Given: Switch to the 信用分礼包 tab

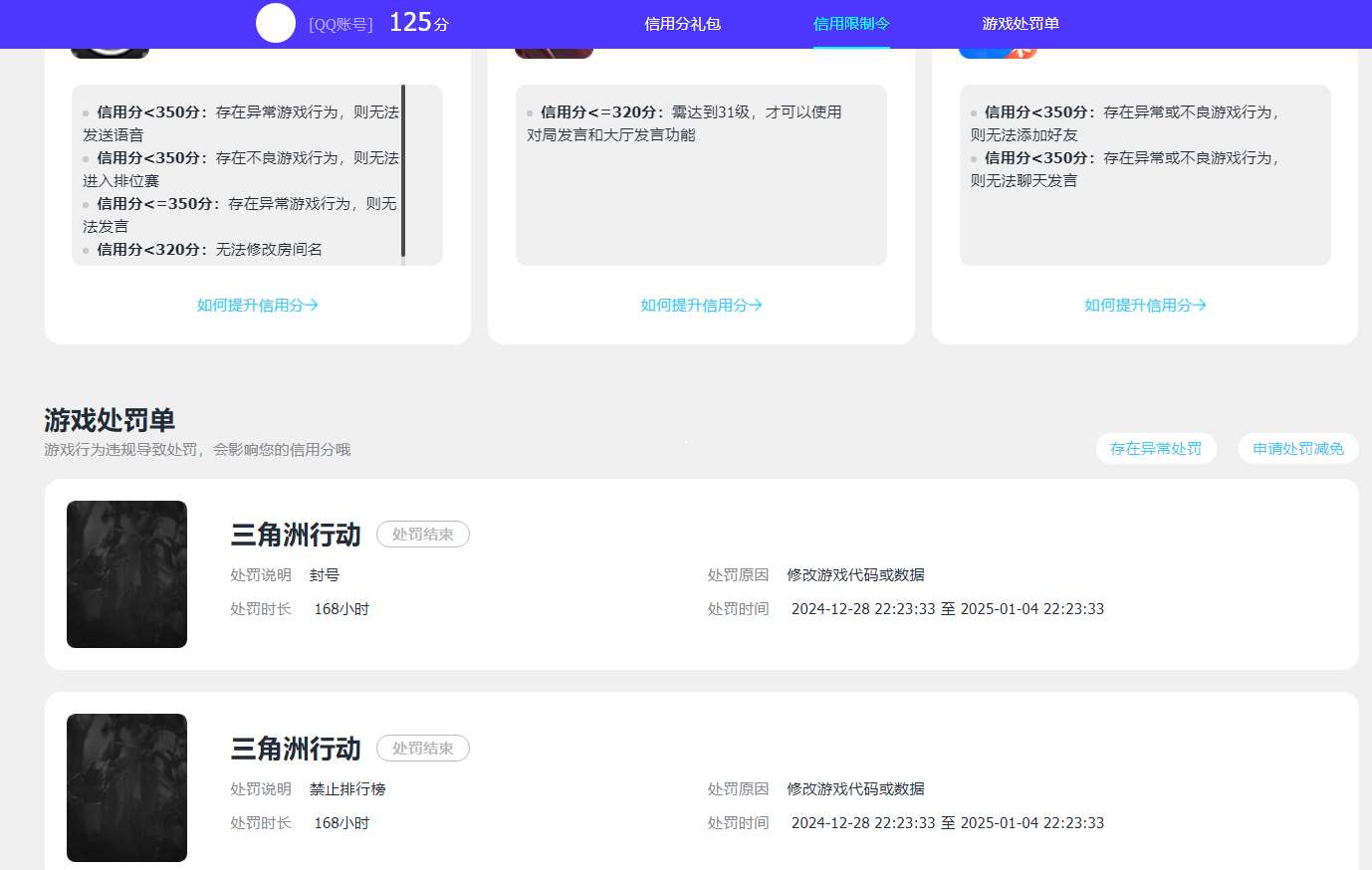Looking at the screenshot, I should click(x=681, y=24).
